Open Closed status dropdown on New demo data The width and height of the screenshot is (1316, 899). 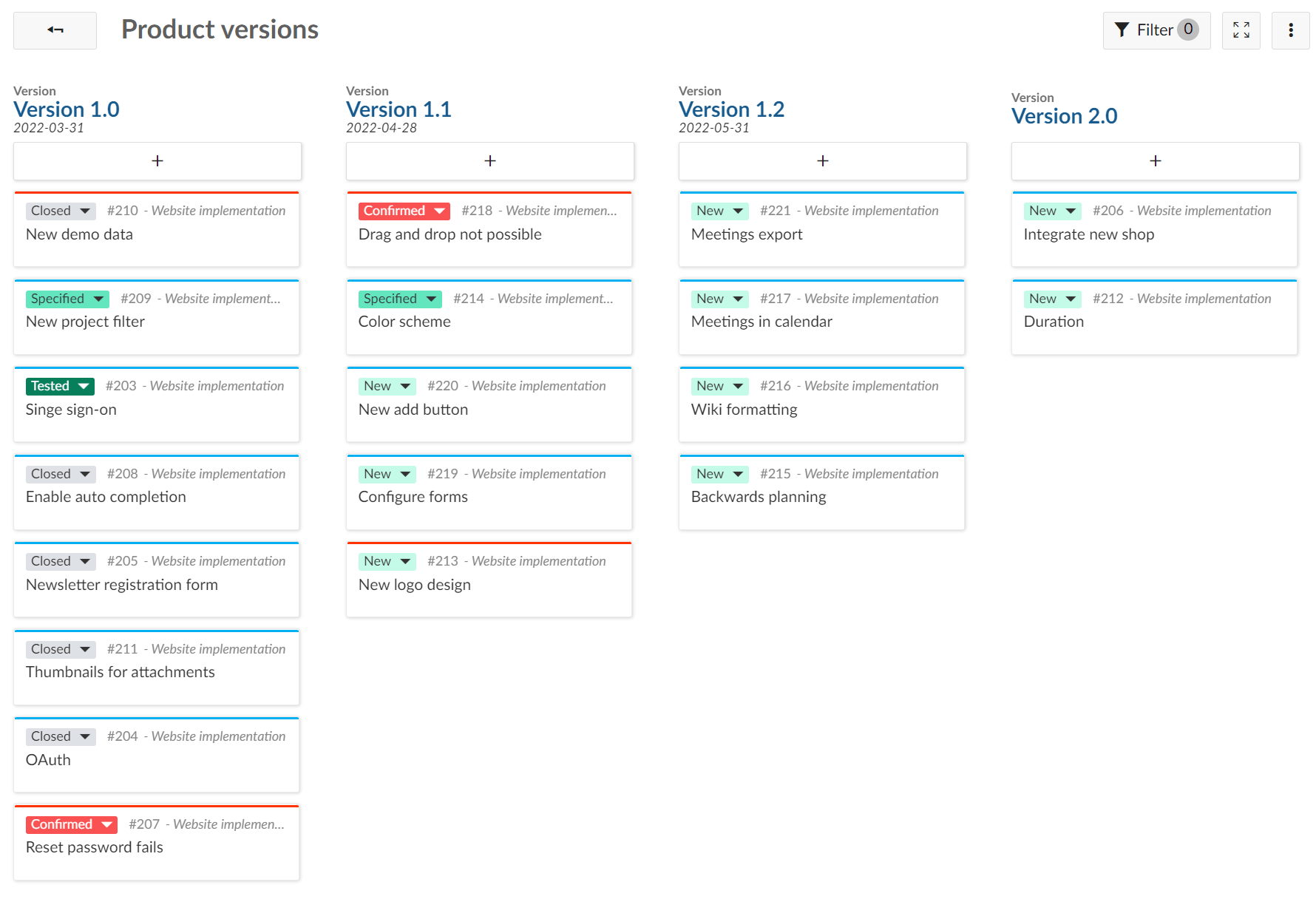coord(61,211)
